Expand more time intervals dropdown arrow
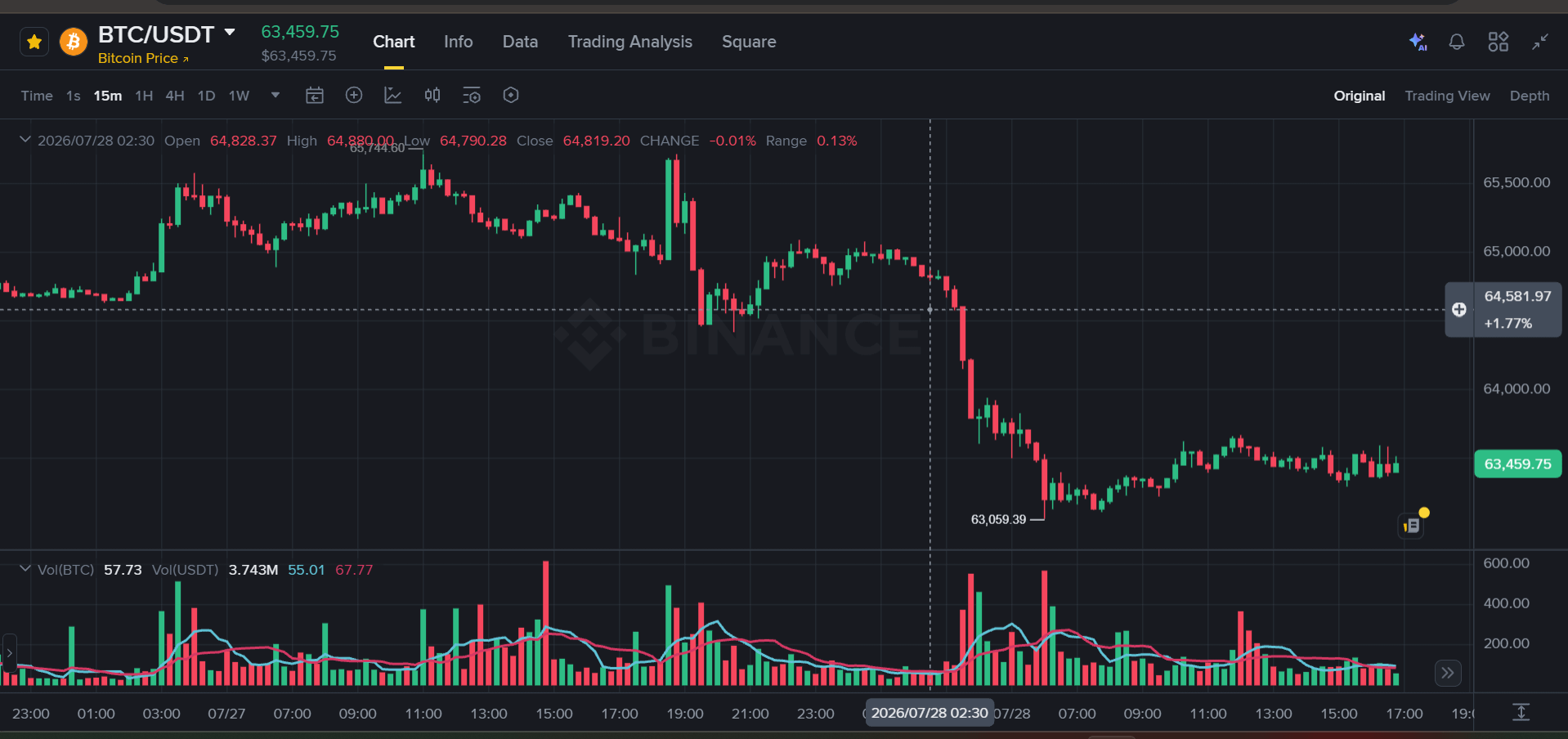The image size is (1568, 739). pos(276,96)
